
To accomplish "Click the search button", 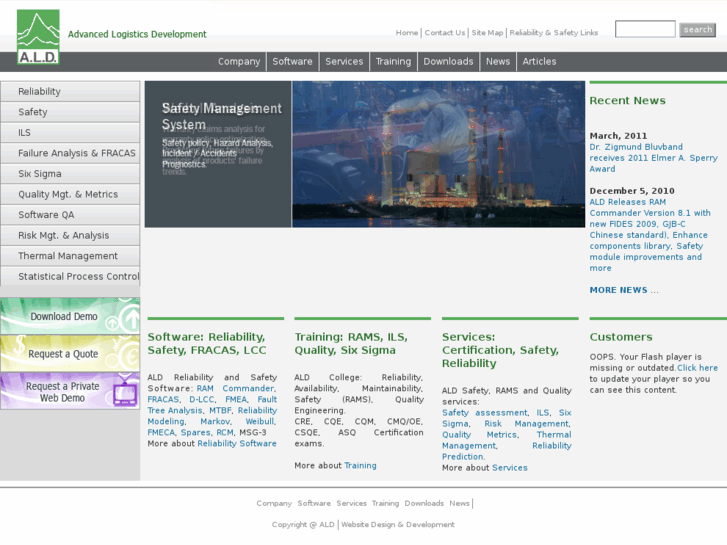I will coord(697,30).
